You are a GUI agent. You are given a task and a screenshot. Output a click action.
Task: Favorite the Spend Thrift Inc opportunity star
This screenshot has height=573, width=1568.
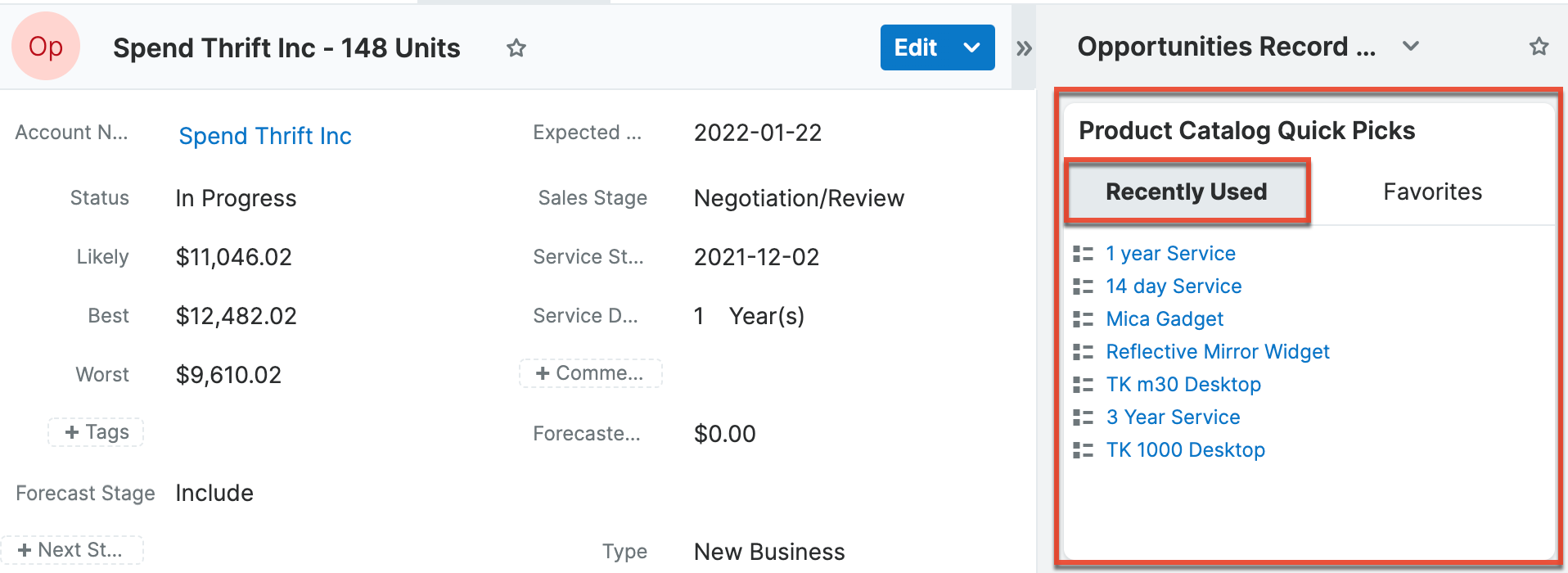pos(516,48)
